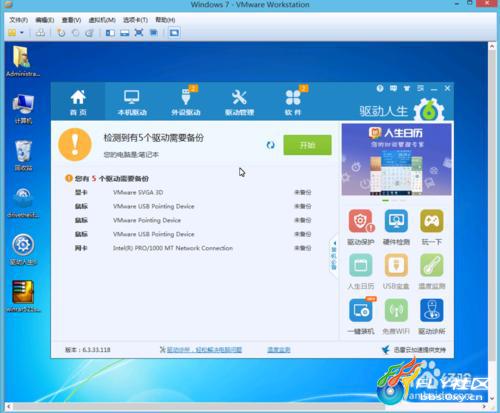
Task: Open the 驱动管理 tab
Action: click(239, 102)
